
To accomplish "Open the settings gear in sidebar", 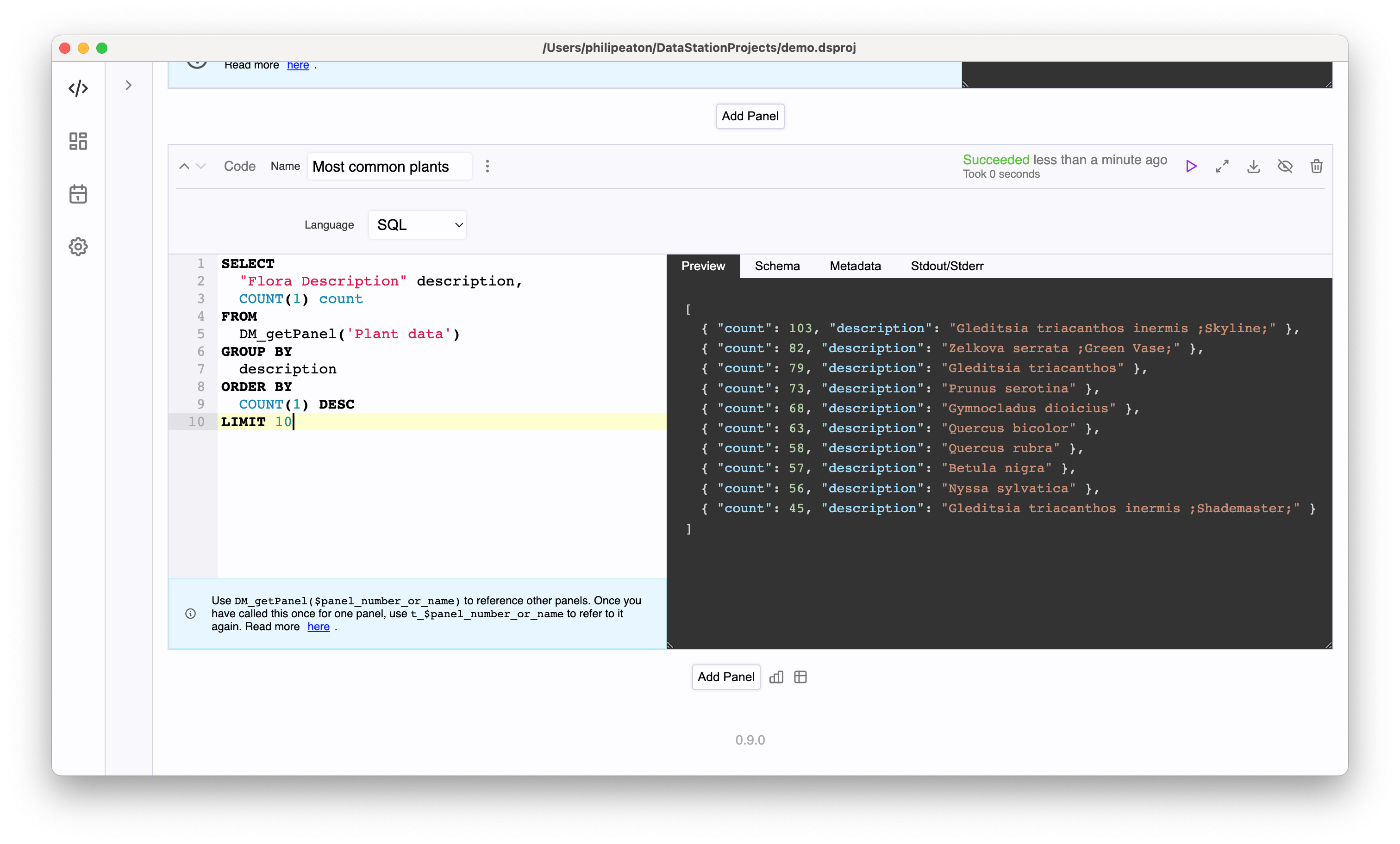I will [x=78, y=247].
